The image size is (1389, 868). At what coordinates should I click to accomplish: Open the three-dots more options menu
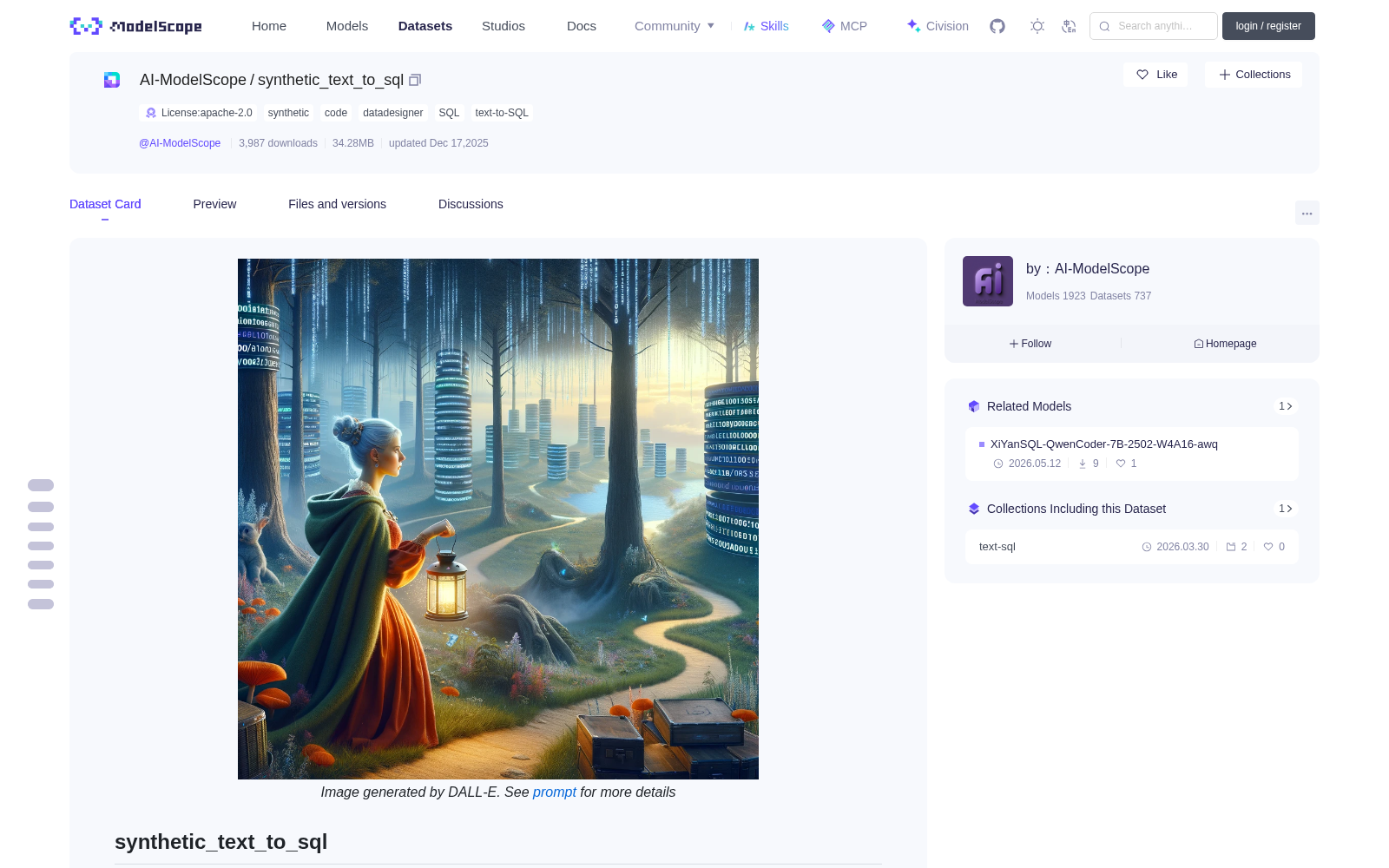[1307, 213]
